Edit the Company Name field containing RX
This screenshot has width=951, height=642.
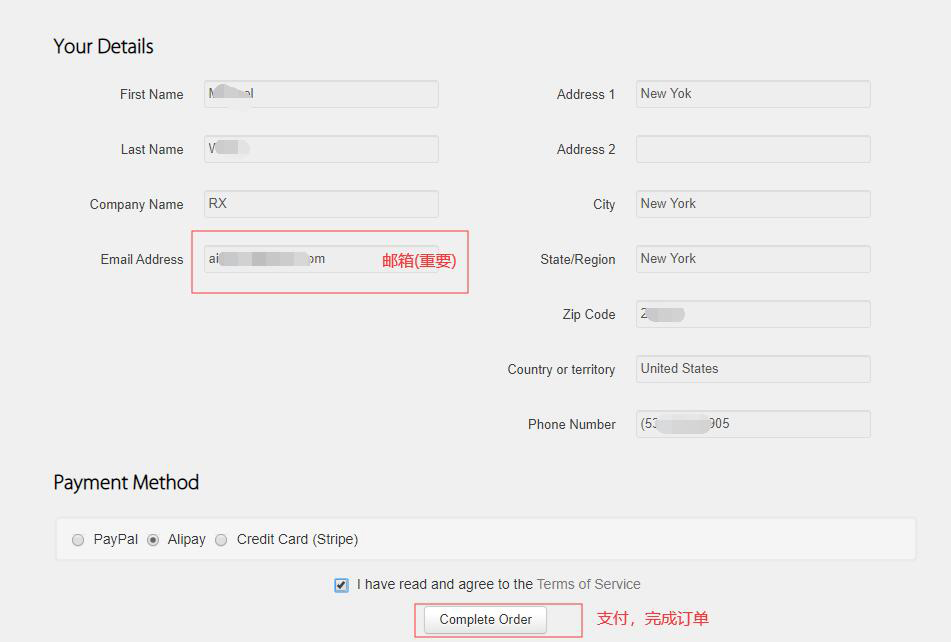tap(321, 204)
